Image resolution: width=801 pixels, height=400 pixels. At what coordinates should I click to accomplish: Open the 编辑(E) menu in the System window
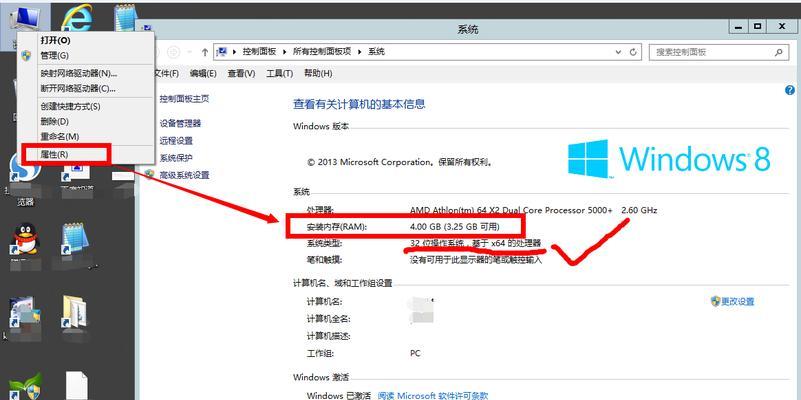click(203, 74)
